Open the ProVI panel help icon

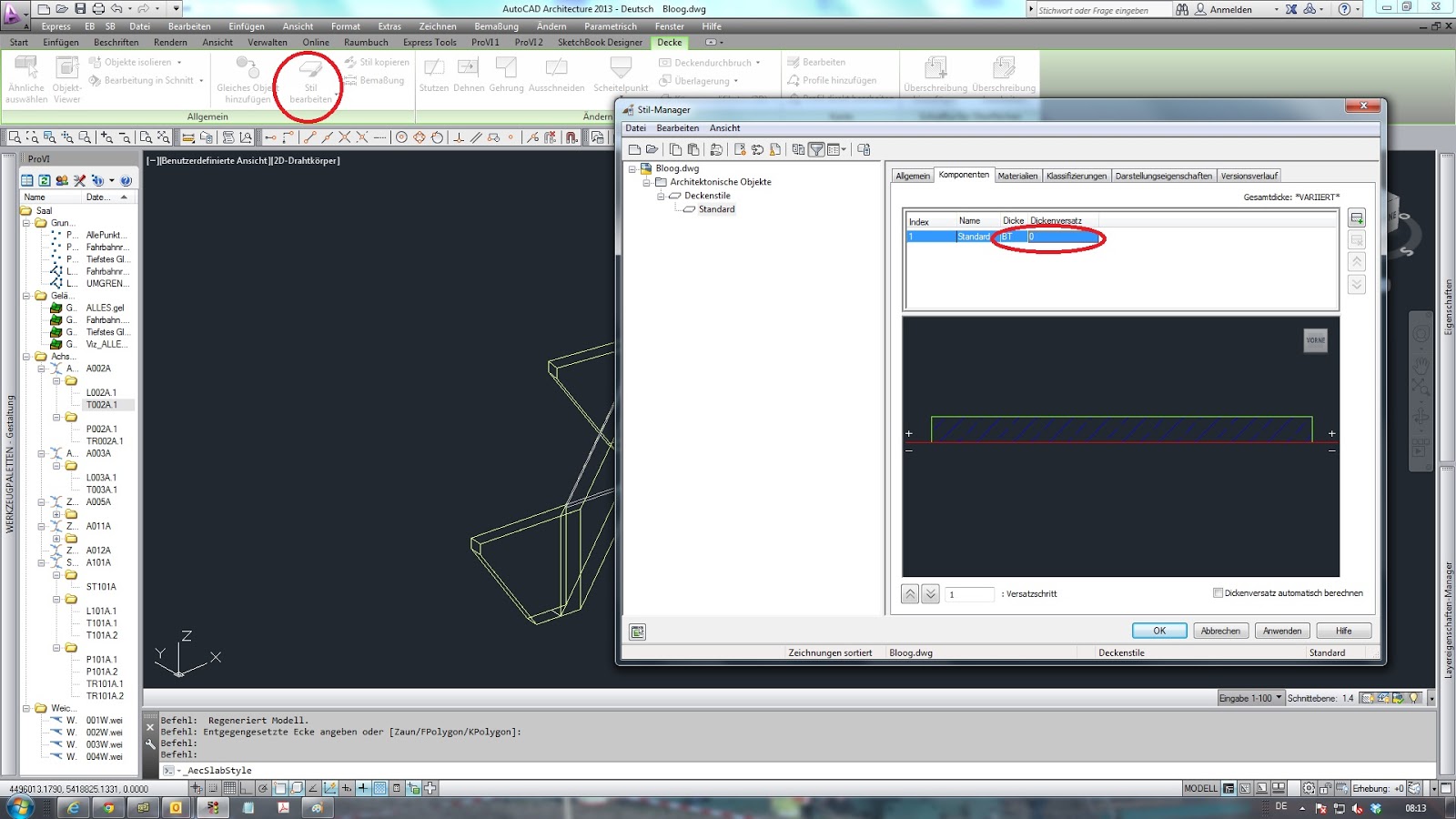coord(126,180)
